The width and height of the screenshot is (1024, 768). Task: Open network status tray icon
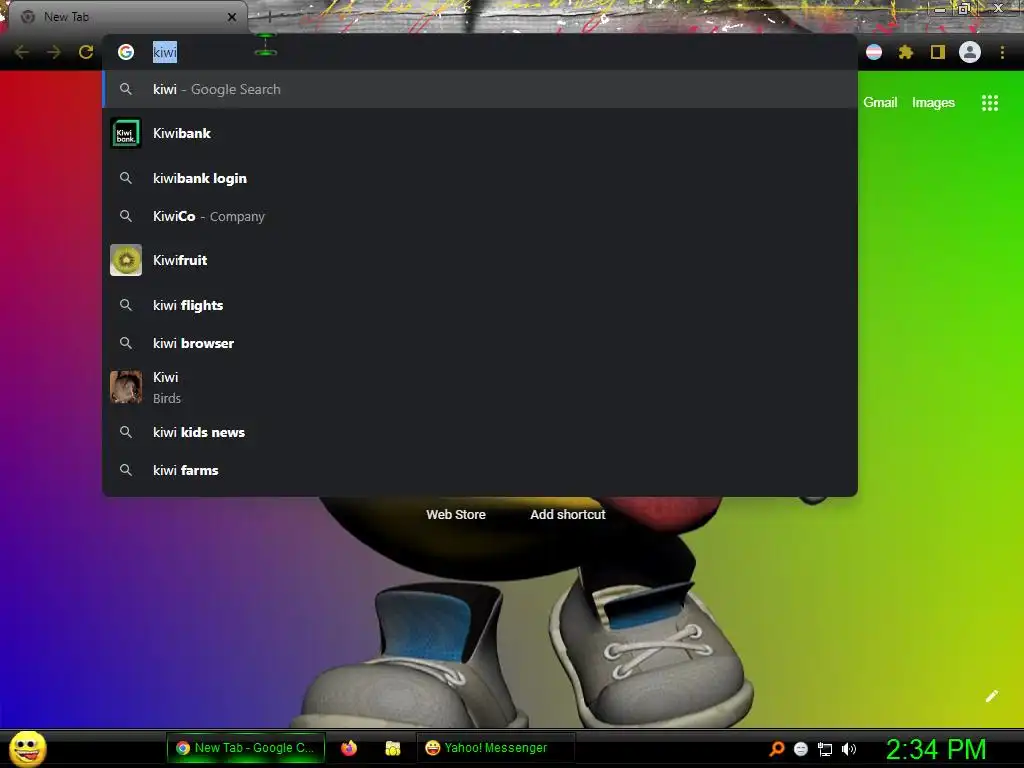825,749
